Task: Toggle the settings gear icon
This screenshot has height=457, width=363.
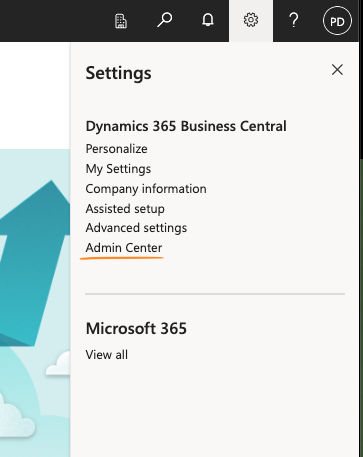Action: coord(251,20)
